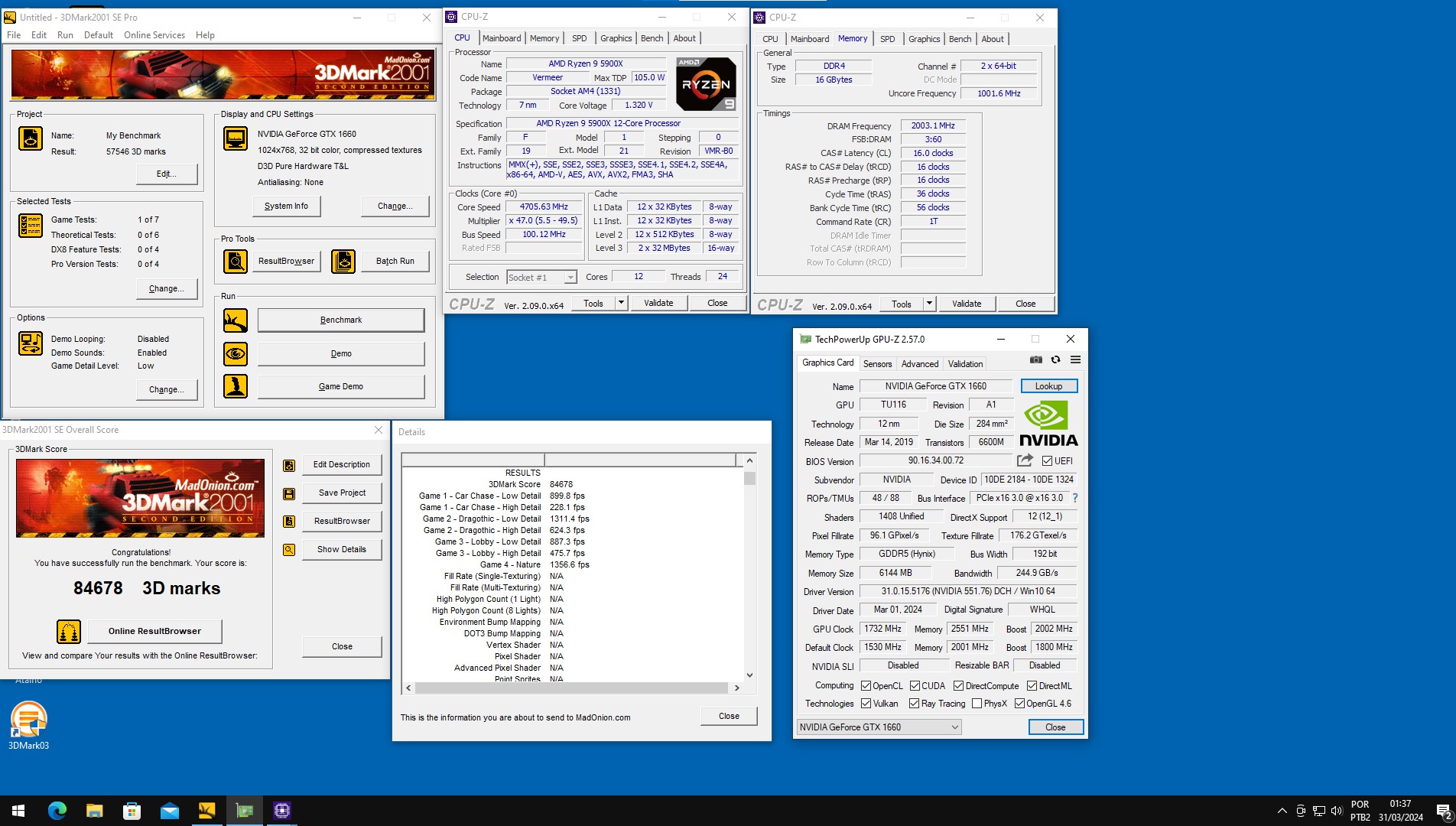The image size is (1456, 826).
Task: Toggle the OpenCL checkbox
Action: coord(866,686)
